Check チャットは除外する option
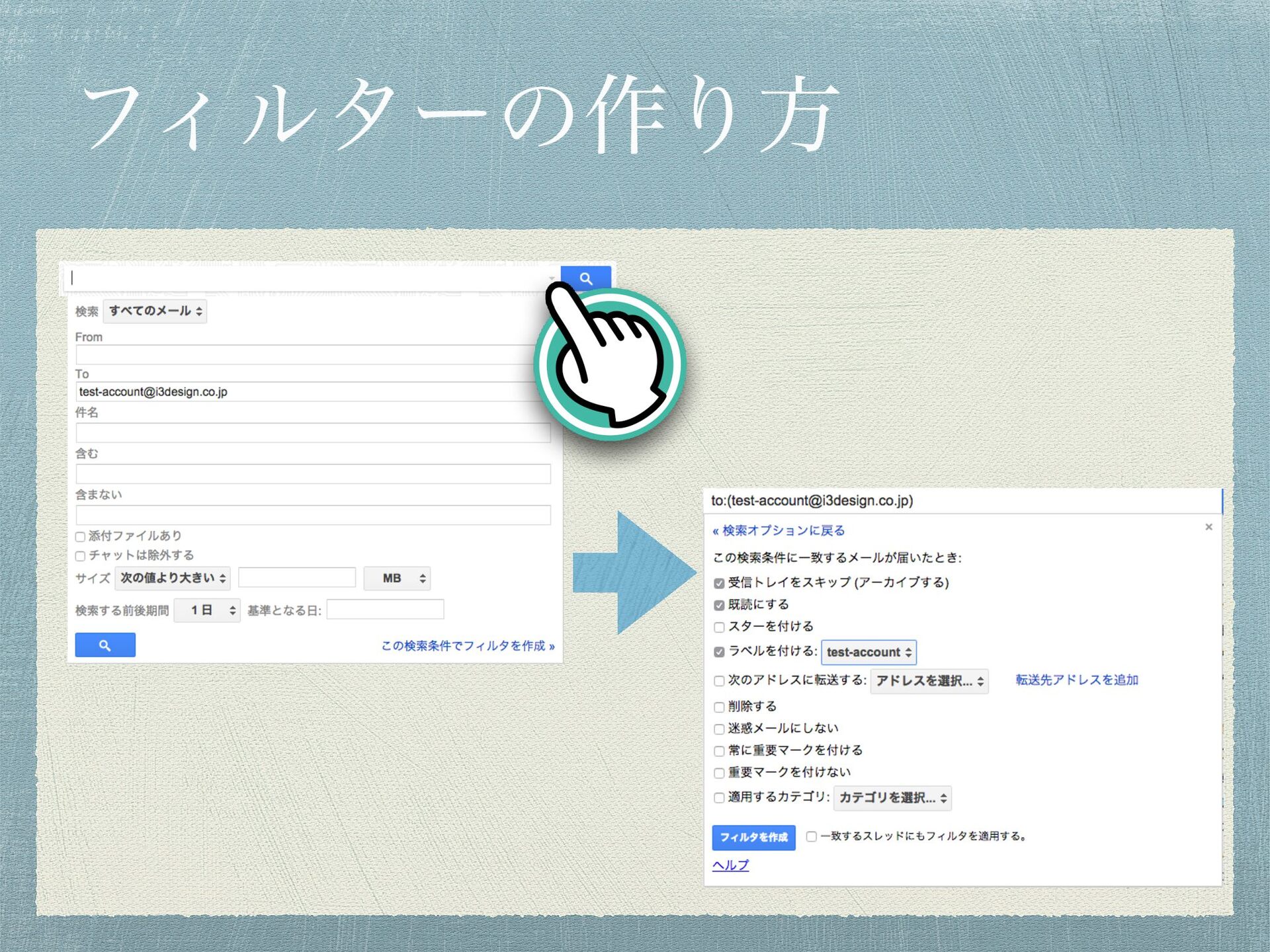1270x952 pixels. pyautogui.click(x=80, y=556)
